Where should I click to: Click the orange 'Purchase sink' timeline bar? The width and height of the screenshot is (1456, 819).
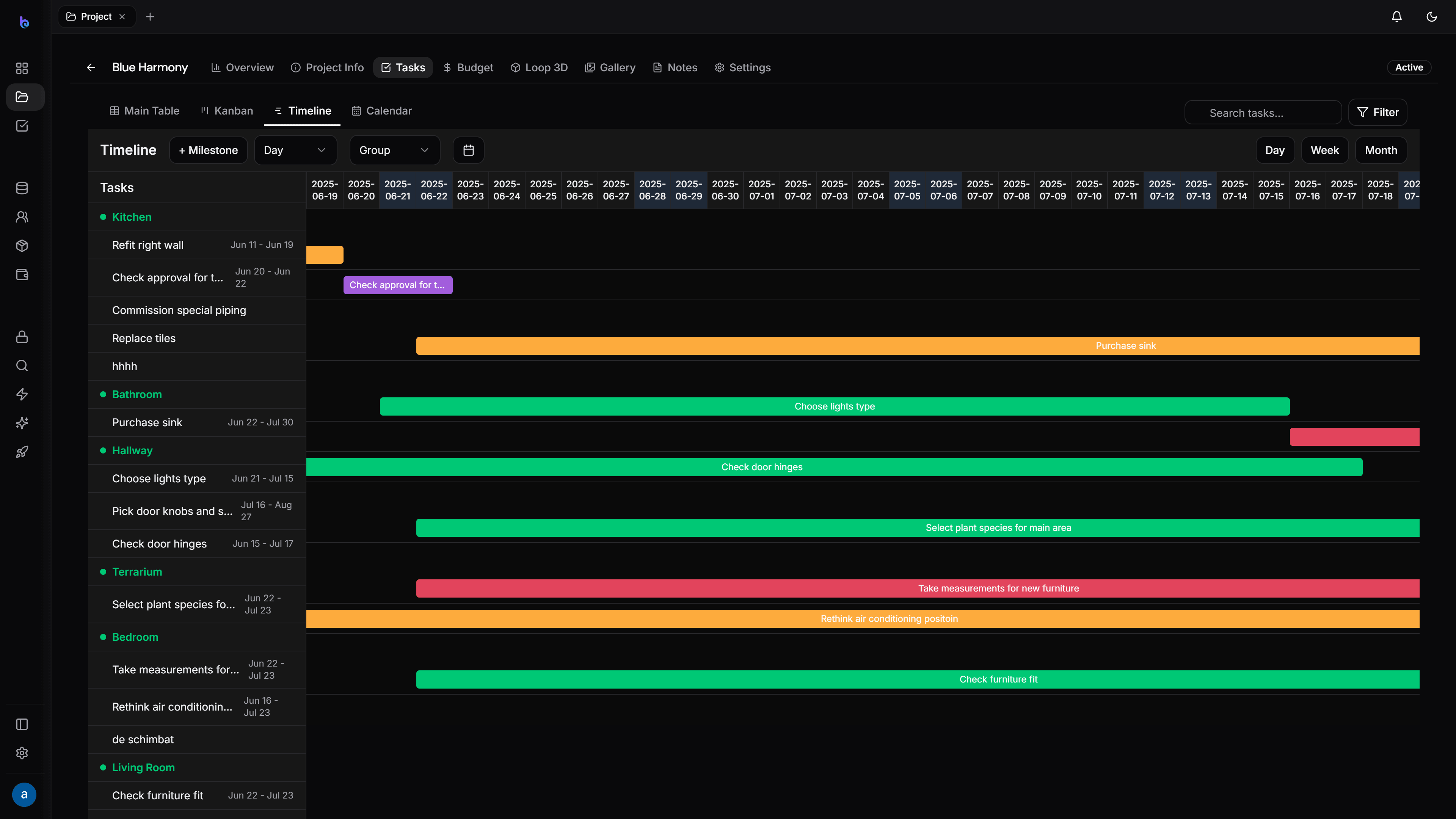918,346
